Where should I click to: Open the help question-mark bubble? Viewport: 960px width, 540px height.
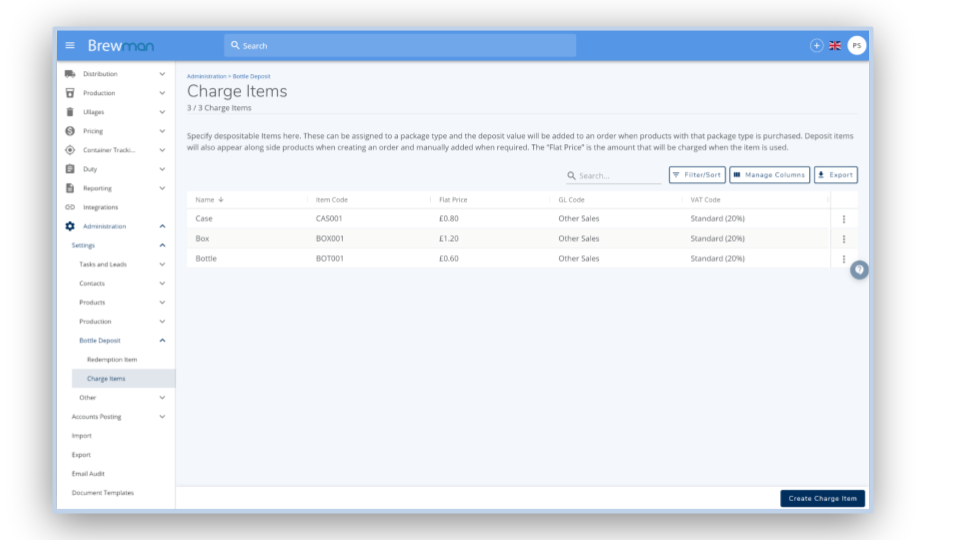point(859,269)
